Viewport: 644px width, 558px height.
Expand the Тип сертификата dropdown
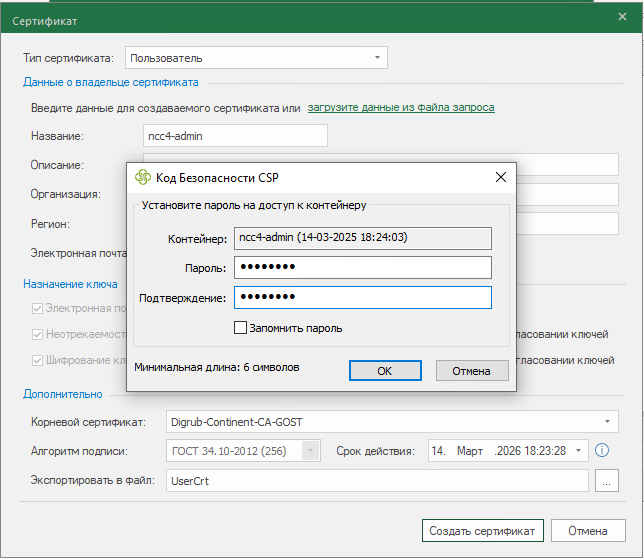[x=256, y=57]
